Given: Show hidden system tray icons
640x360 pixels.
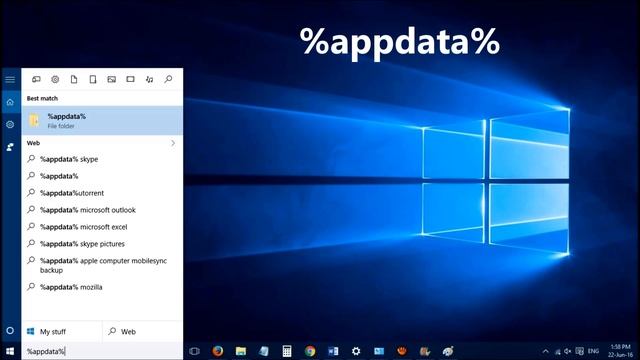Looking at the screenshot, I should [x=545, y=351].
